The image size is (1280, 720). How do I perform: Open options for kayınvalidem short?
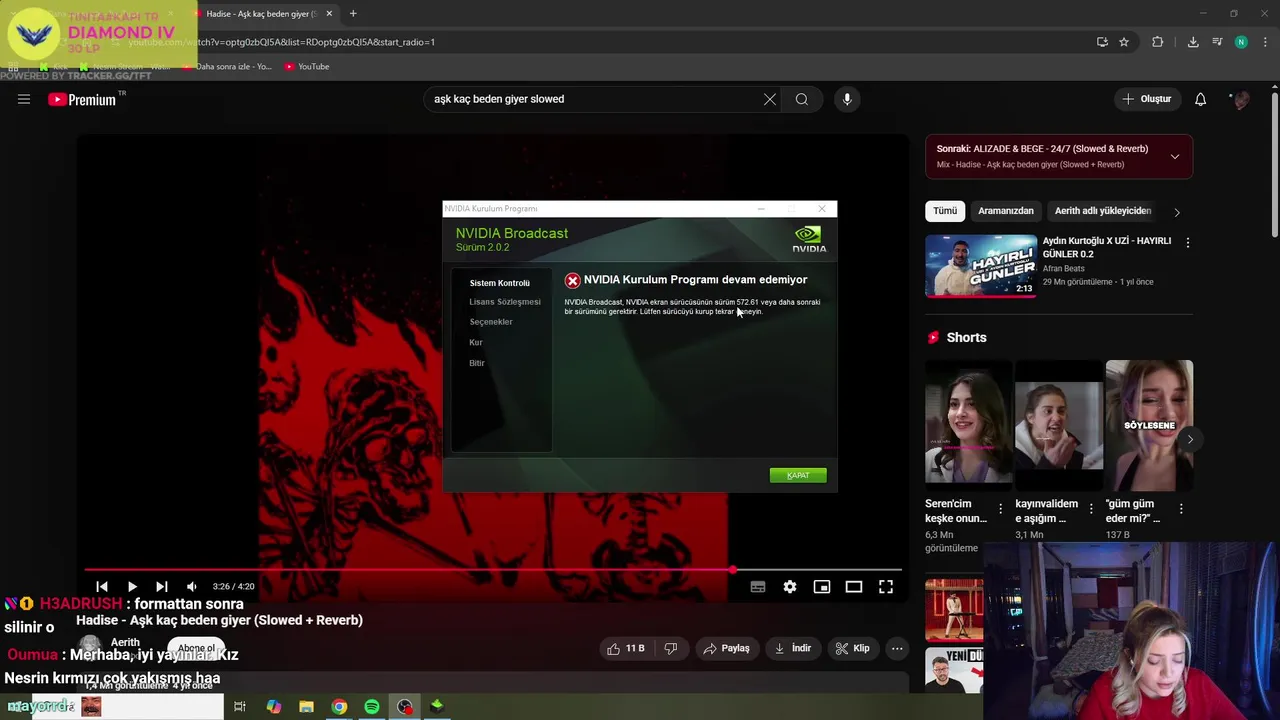coord(1091,509)
